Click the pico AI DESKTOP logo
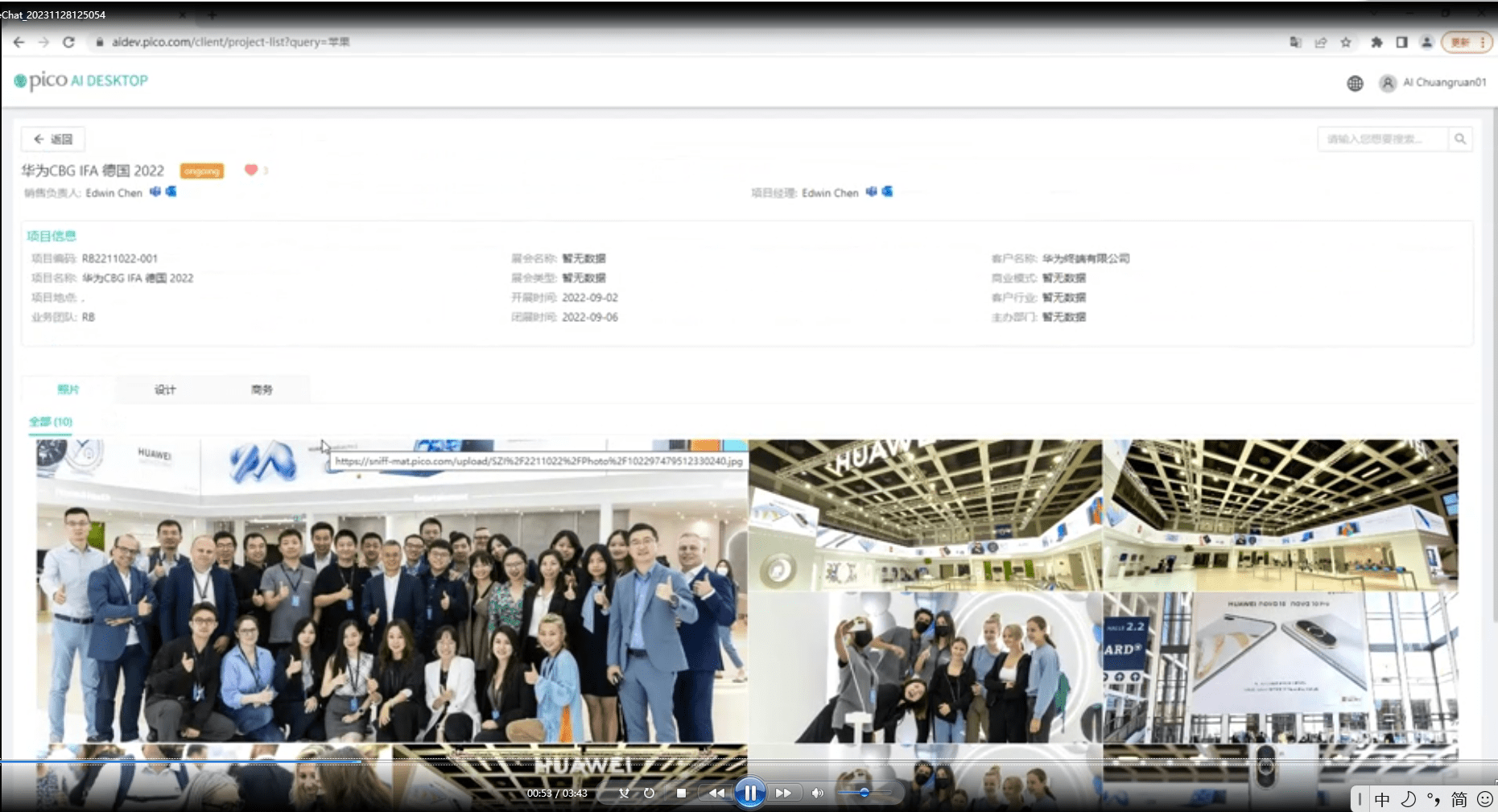Viewport: 1498px width, 812px height. click(81, 80)
